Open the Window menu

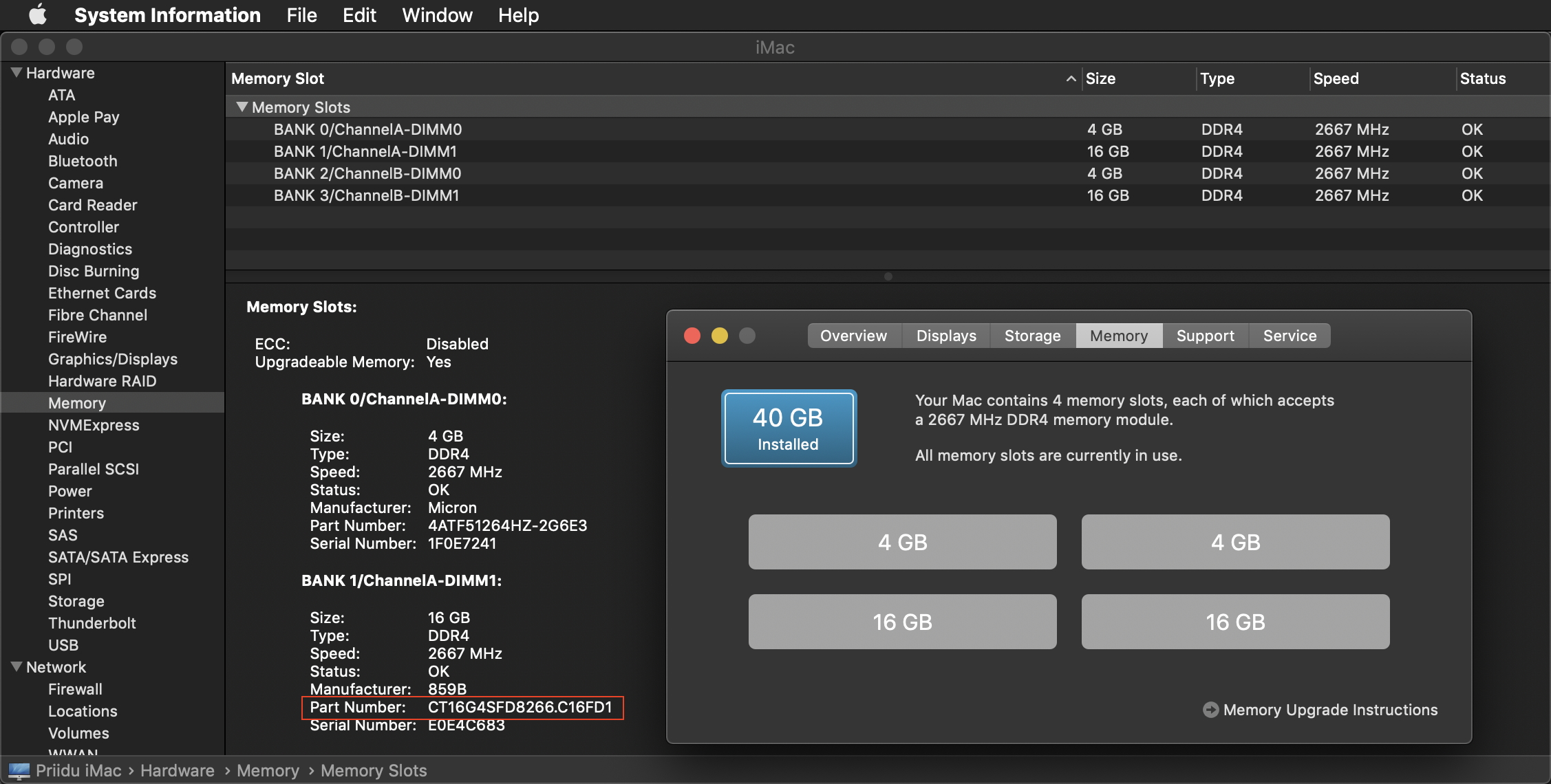(x=437, y=15)
